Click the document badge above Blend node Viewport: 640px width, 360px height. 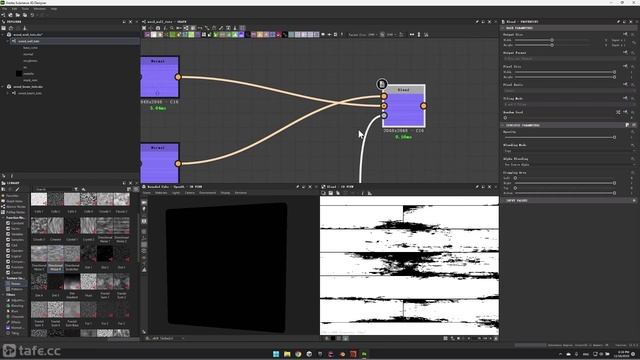click(382, 84)
